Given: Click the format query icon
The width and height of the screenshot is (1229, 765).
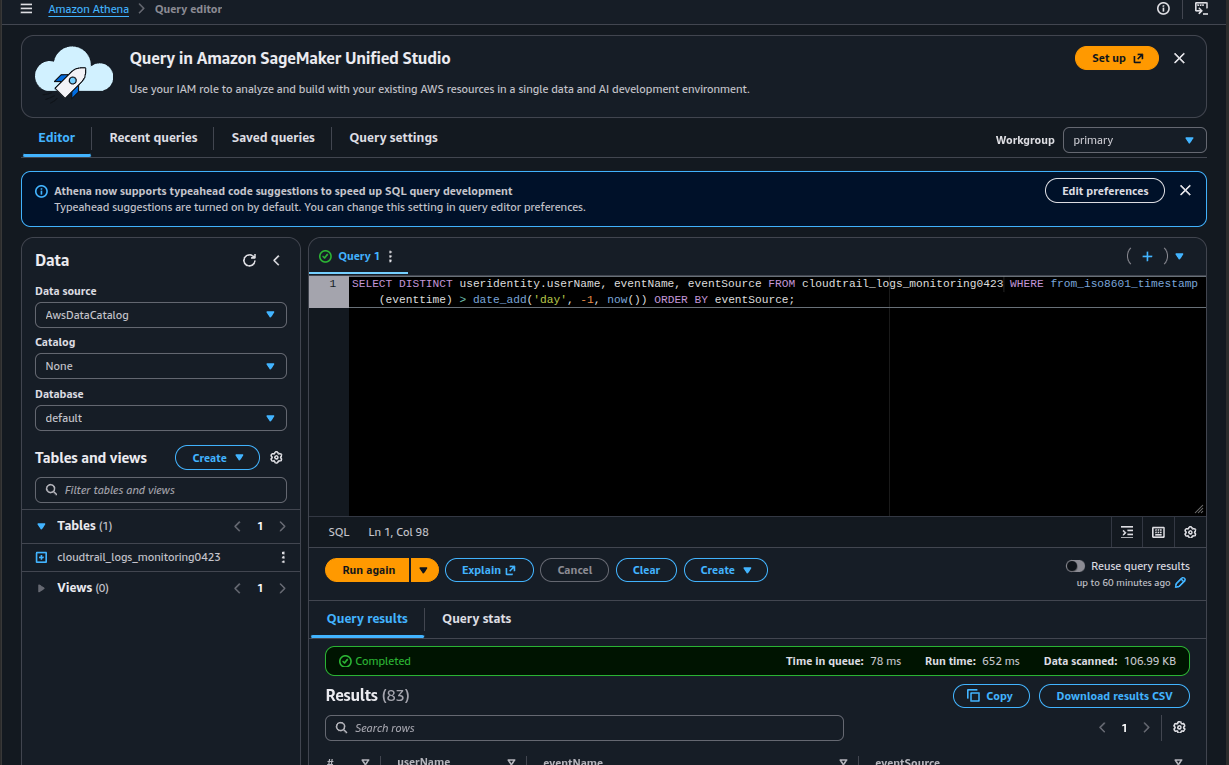Looking at the screenshot, I should 1127,532.
